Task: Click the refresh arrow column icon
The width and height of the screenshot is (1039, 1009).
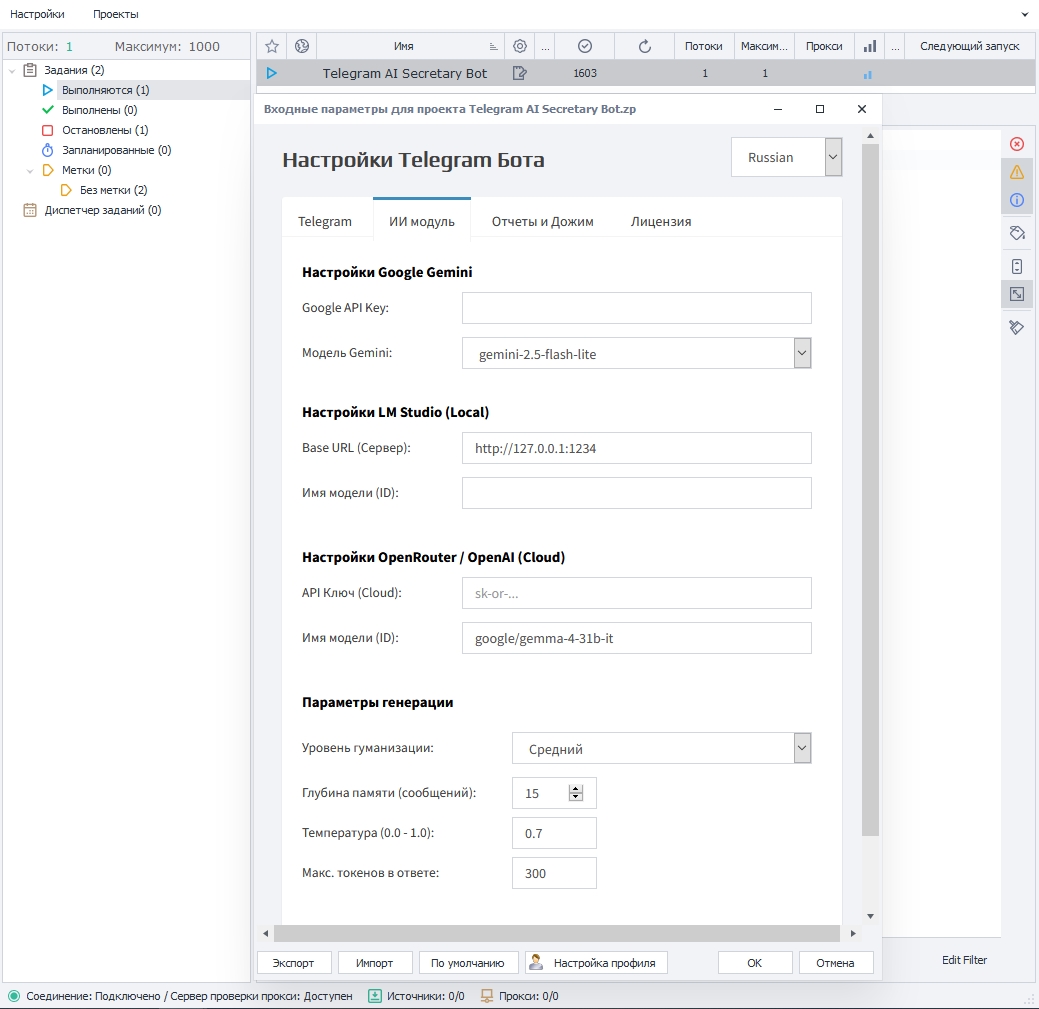Action: coord(645,46)
